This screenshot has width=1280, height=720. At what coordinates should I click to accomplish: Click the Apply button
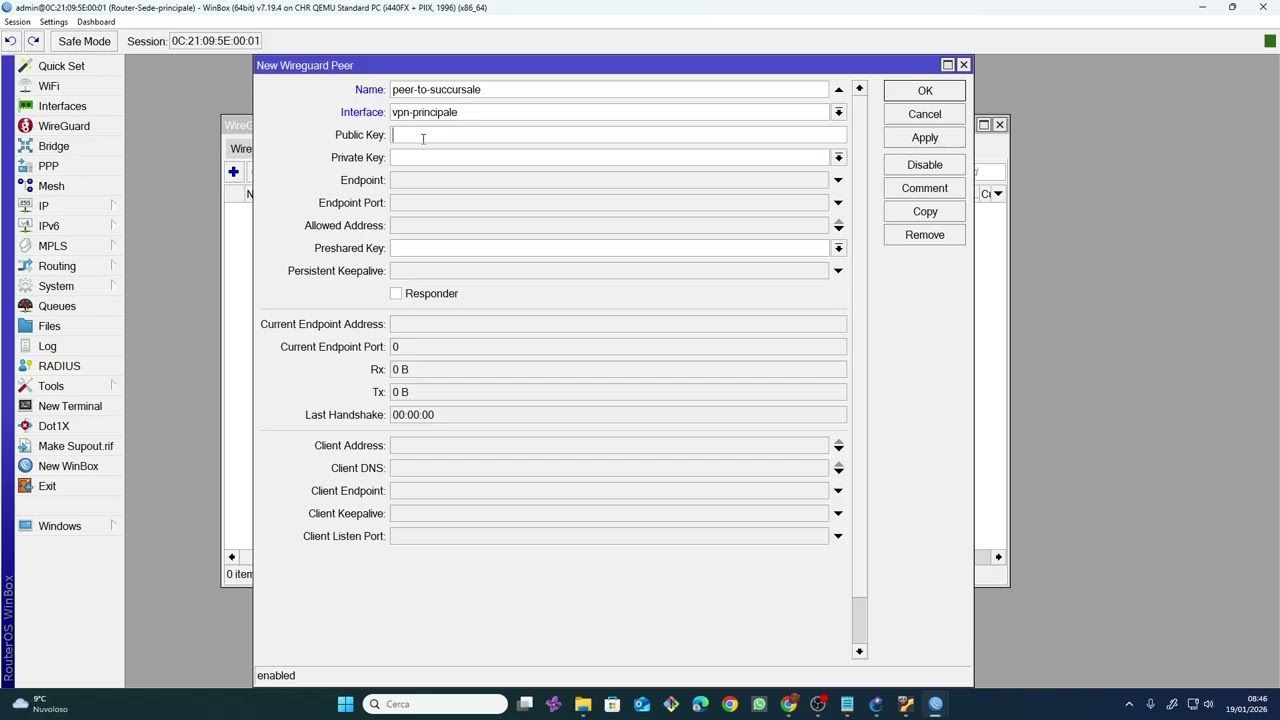pyautogui.click(x=925, y=138)
